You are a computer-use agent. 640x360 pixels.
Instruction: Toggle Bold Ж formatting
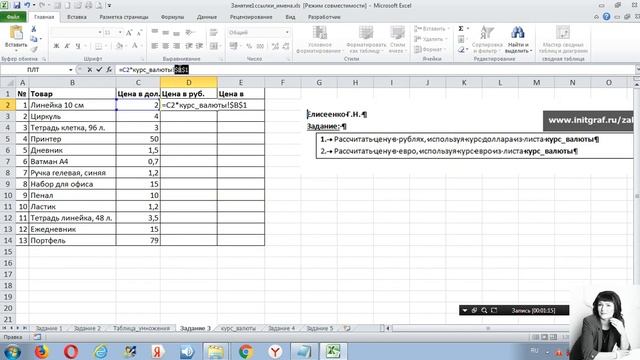pos(56,46)
